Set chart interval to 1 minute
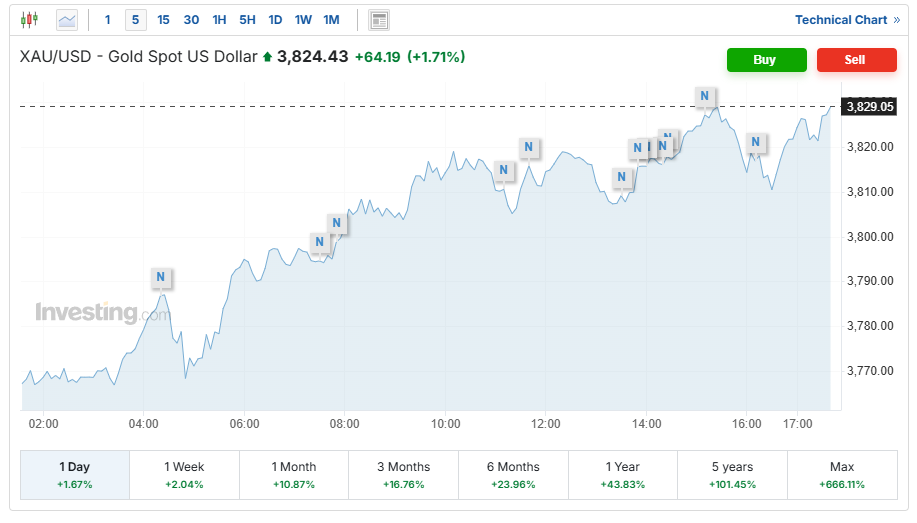Screen dimensions: 917x523 pos(108,19)
